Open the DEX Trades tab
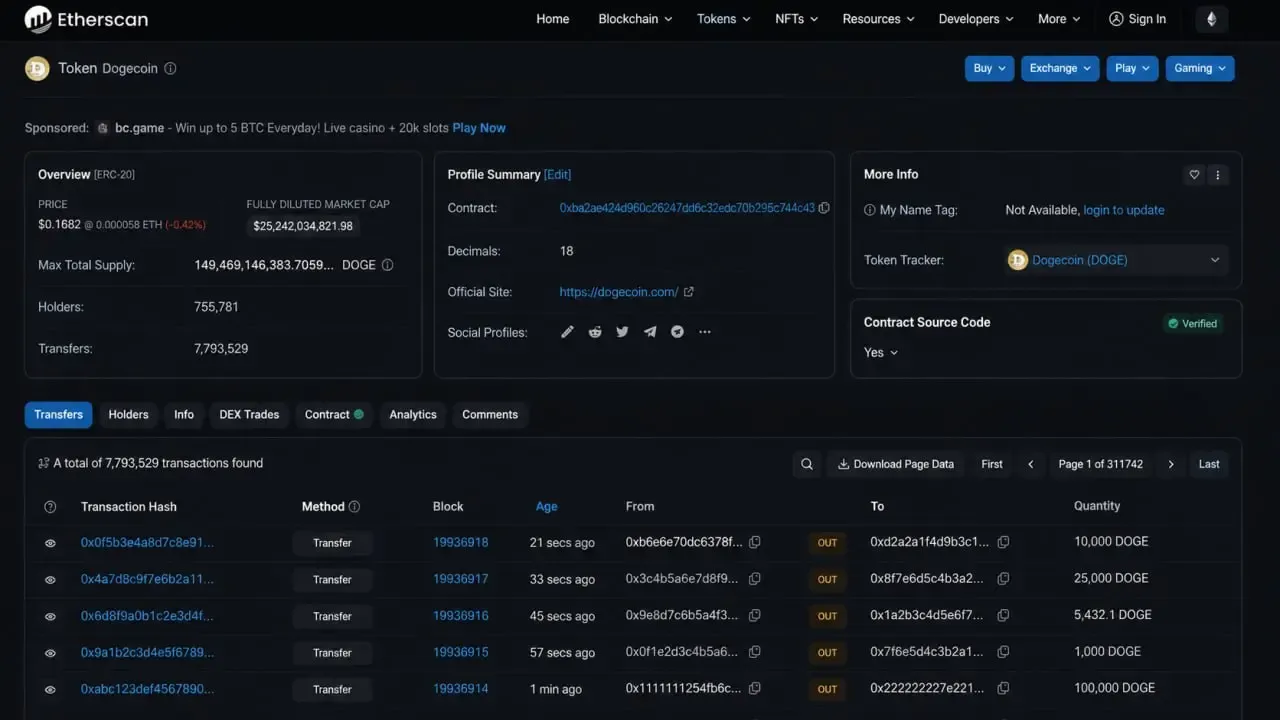Screen dimensions: 1280x720 coord(249,415)
